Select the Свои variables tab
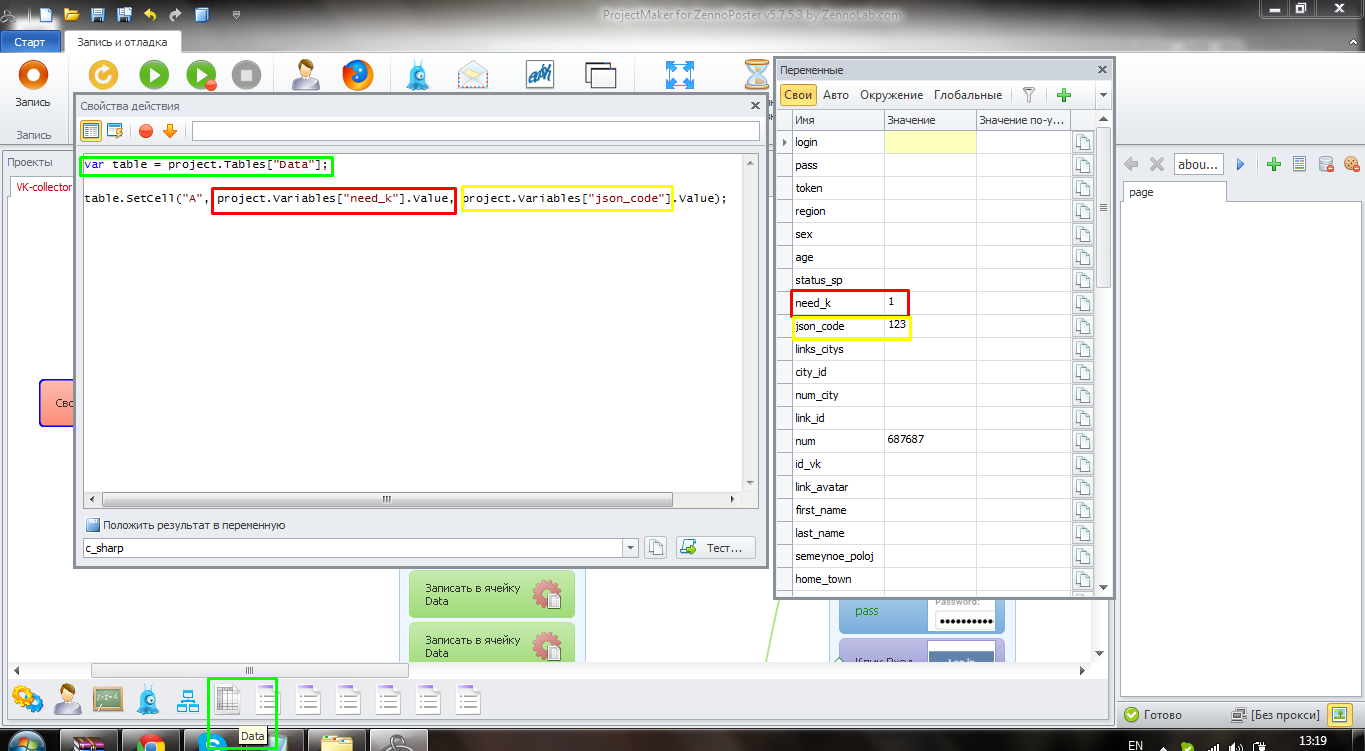Viewport: 1365px width, 751px height. point(798,95)
